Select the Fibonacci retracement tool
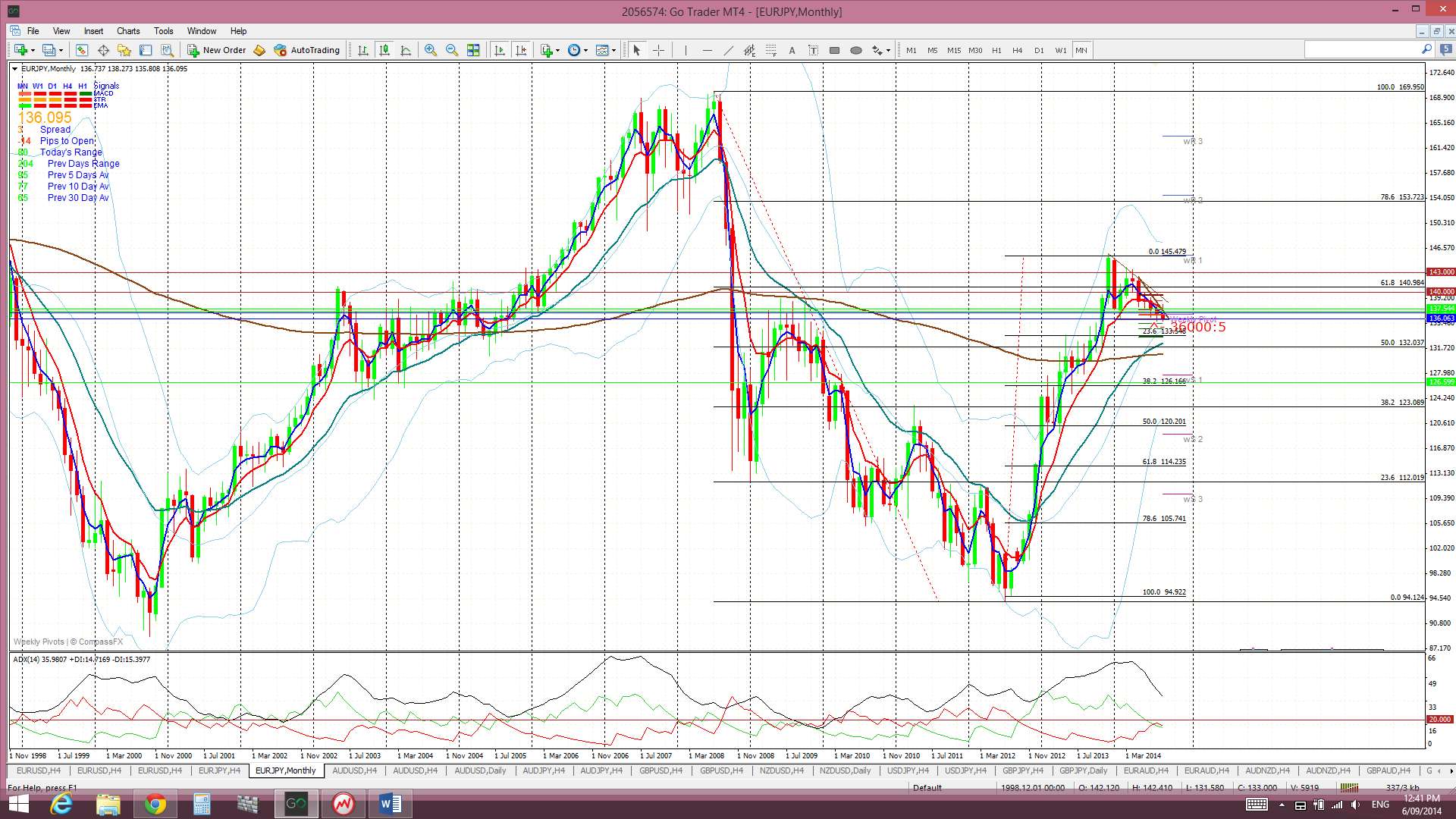This screenshot has width=1456, height=819. [770, 50]
